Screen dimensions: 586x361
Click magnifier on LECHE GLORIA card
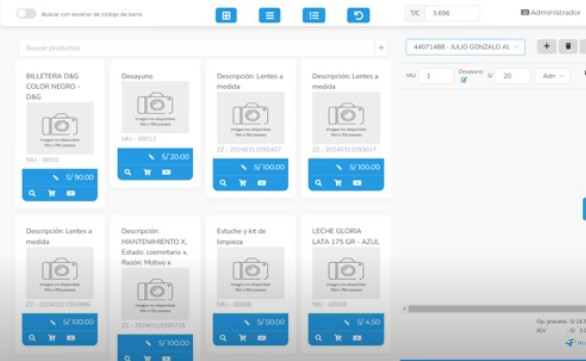318,338
